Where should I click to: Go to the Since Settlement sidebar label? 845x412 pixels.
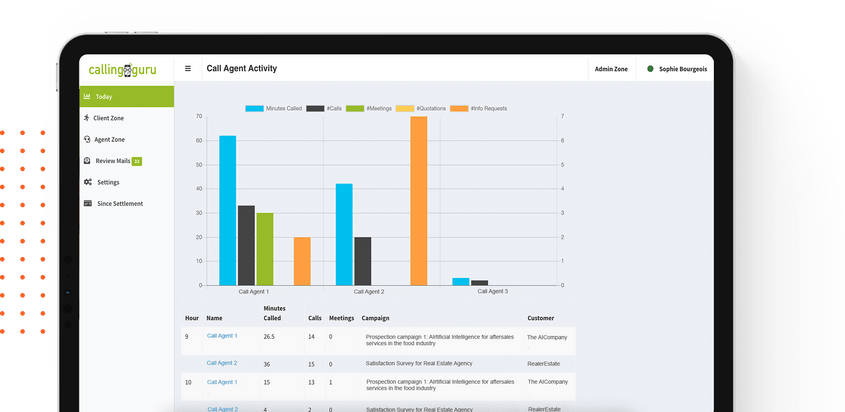120,204
